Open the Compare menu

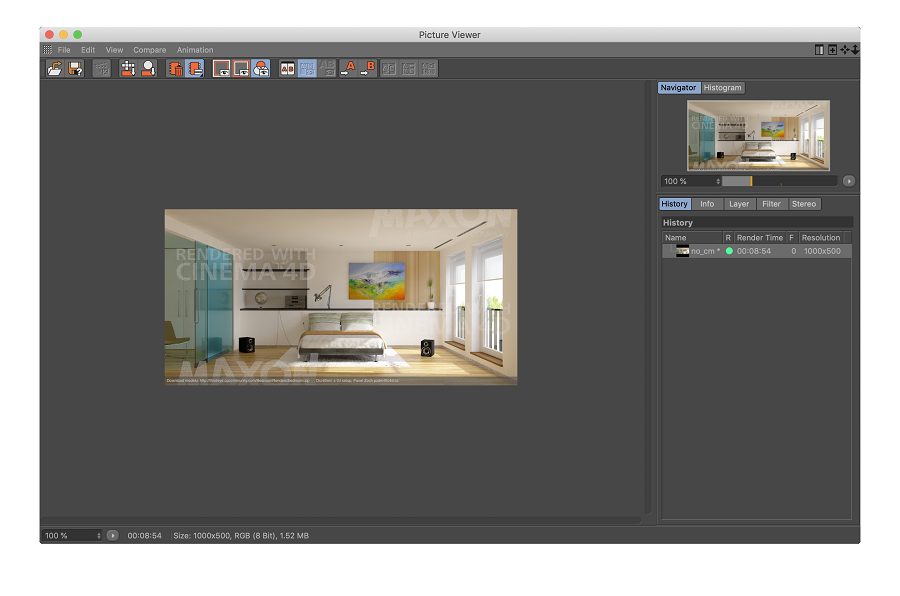[x=149, y=50]
